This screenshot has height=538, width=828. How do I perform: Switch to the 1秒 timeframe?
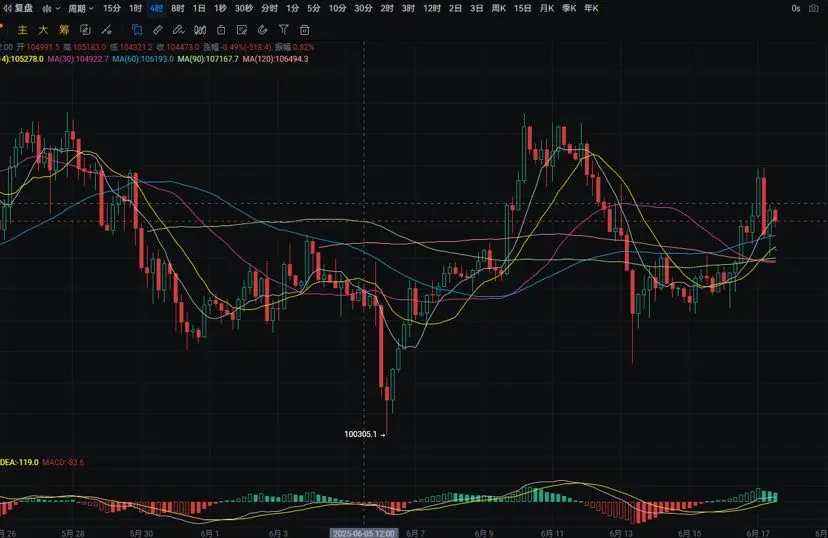click(x=220, y=8)
